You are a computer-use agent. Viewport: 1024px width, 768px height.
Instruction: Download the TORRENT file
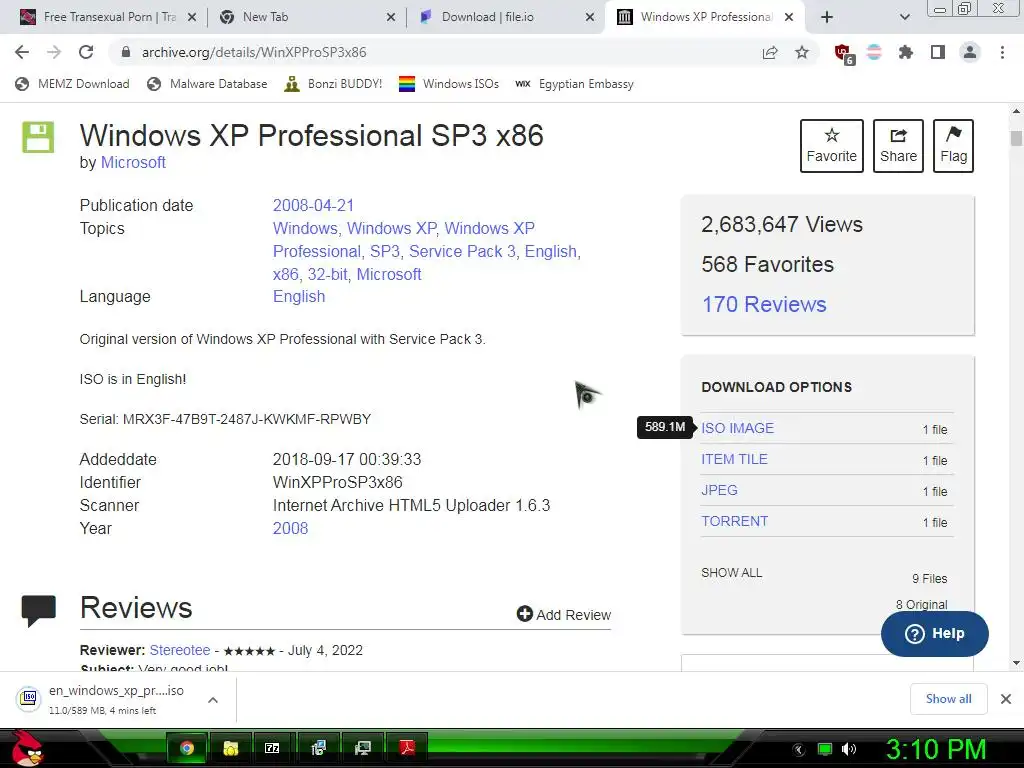[734, 521]
